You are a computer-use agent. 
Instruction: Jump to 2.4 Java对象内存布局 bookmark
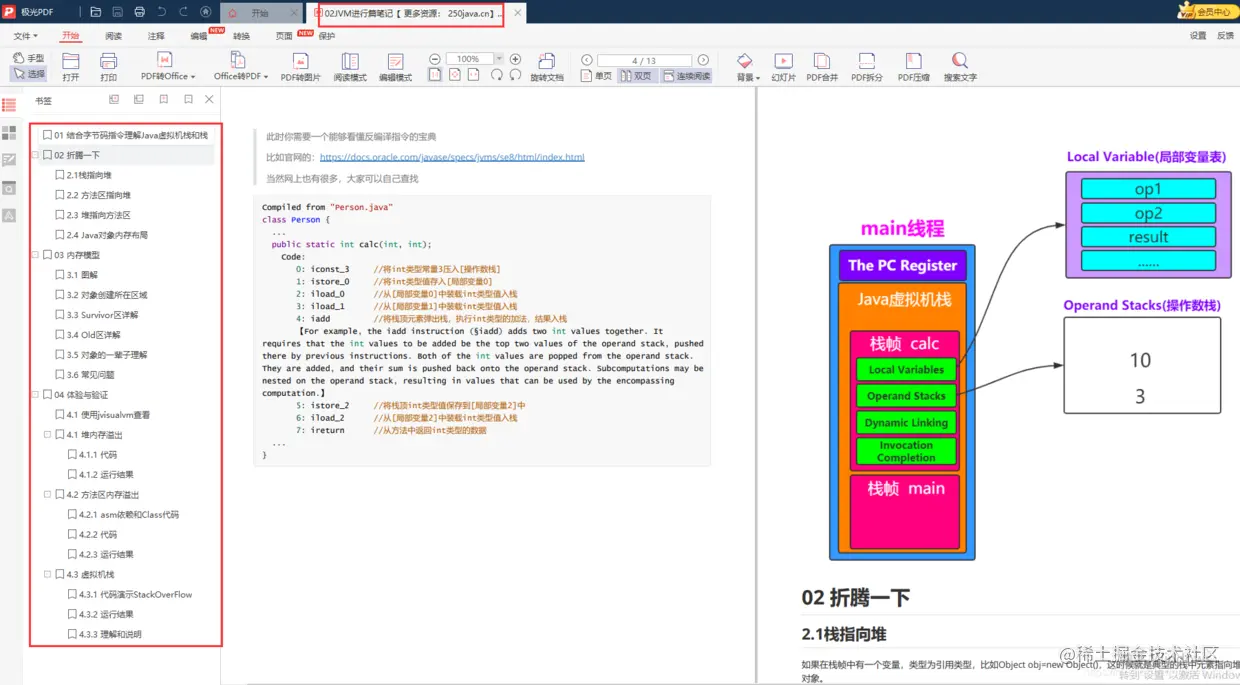coord(107,235)
